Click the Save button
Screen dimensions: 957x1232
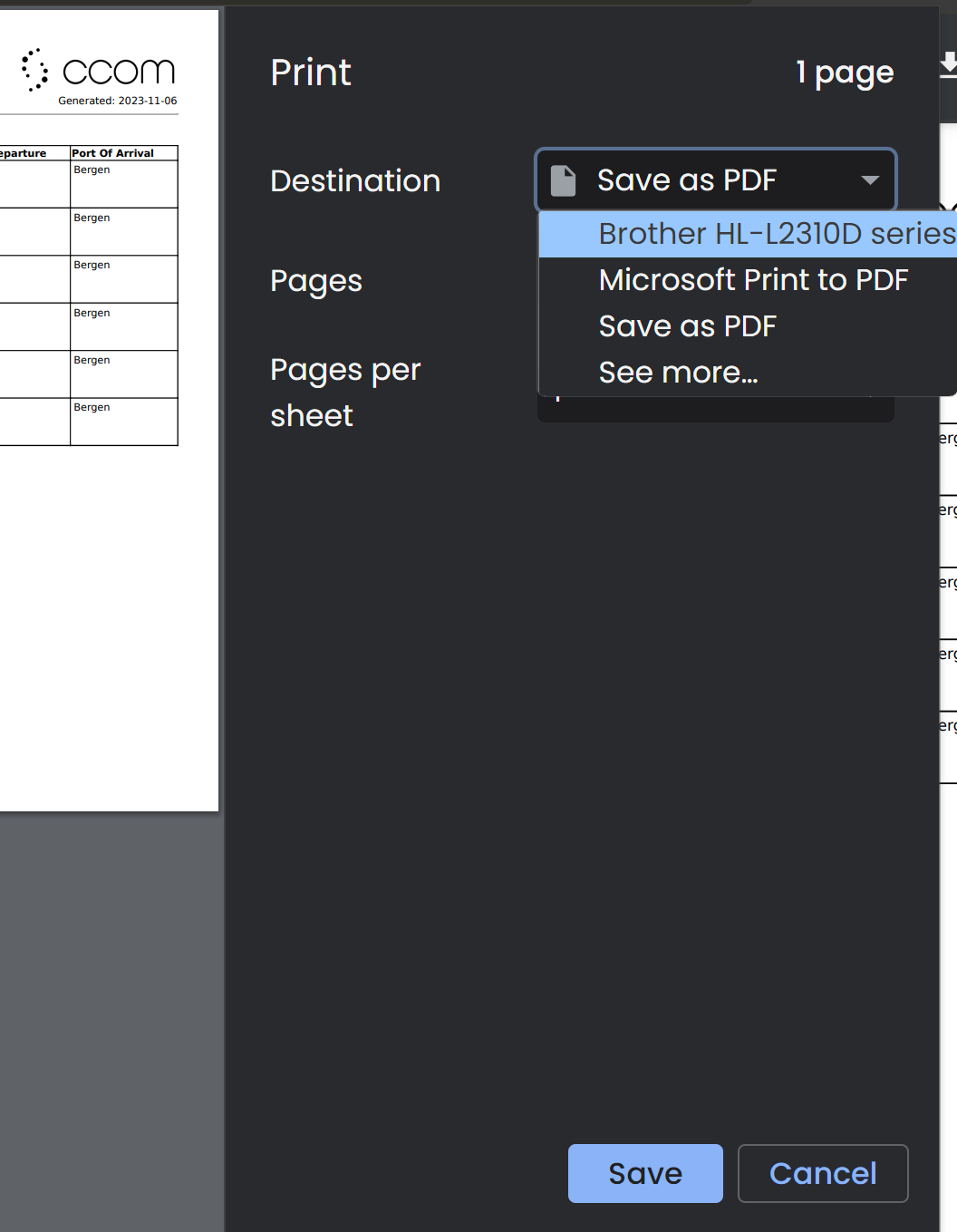645,1173
